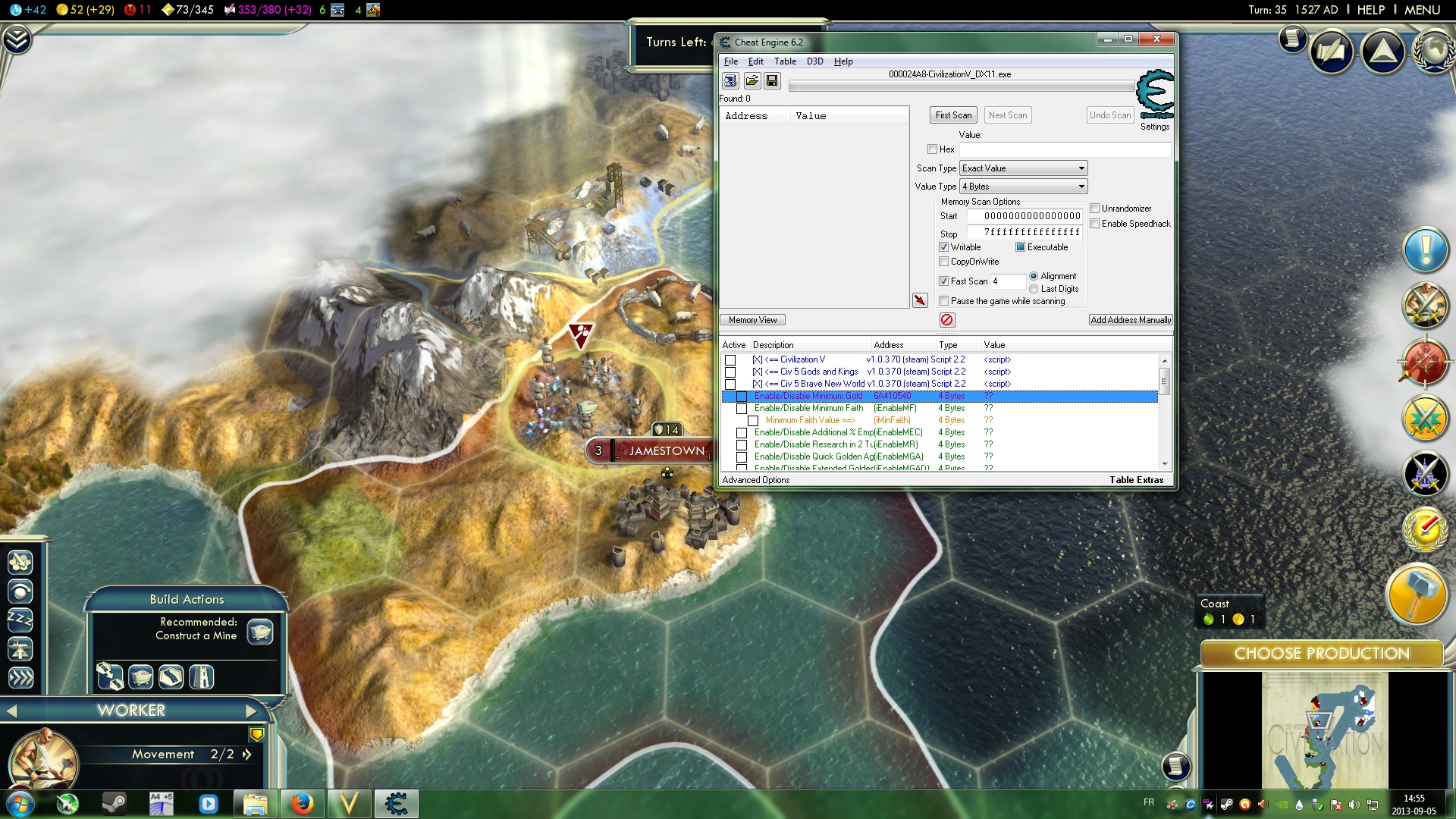
Task: Click the scan progress bar
Action: (959, 86)
